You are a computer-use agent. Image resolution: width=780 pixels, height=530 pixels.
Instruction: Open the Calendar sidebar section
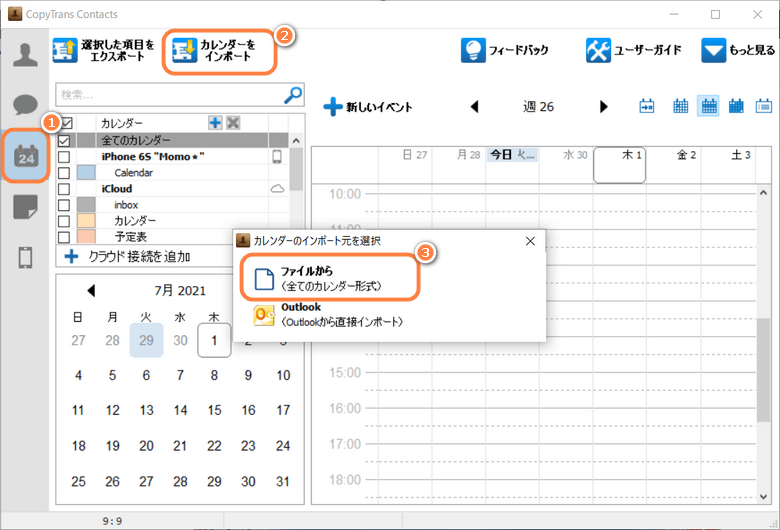26,156
